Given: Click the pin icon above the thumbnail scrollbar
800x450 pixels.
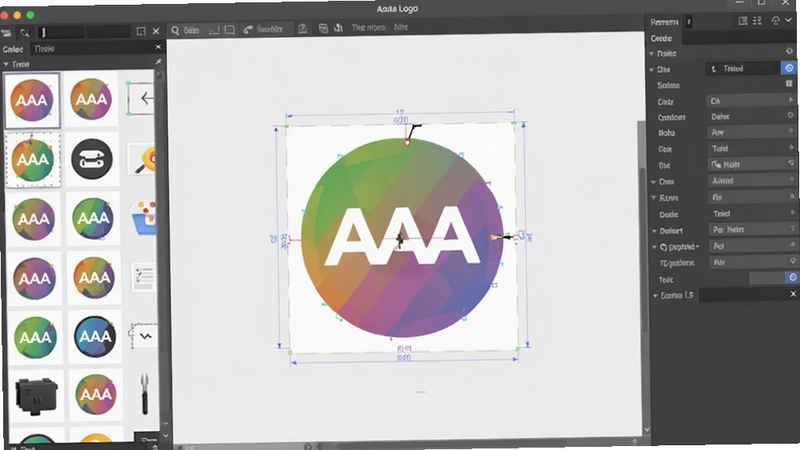Looking at the screenshot, I should coord(158,62).
